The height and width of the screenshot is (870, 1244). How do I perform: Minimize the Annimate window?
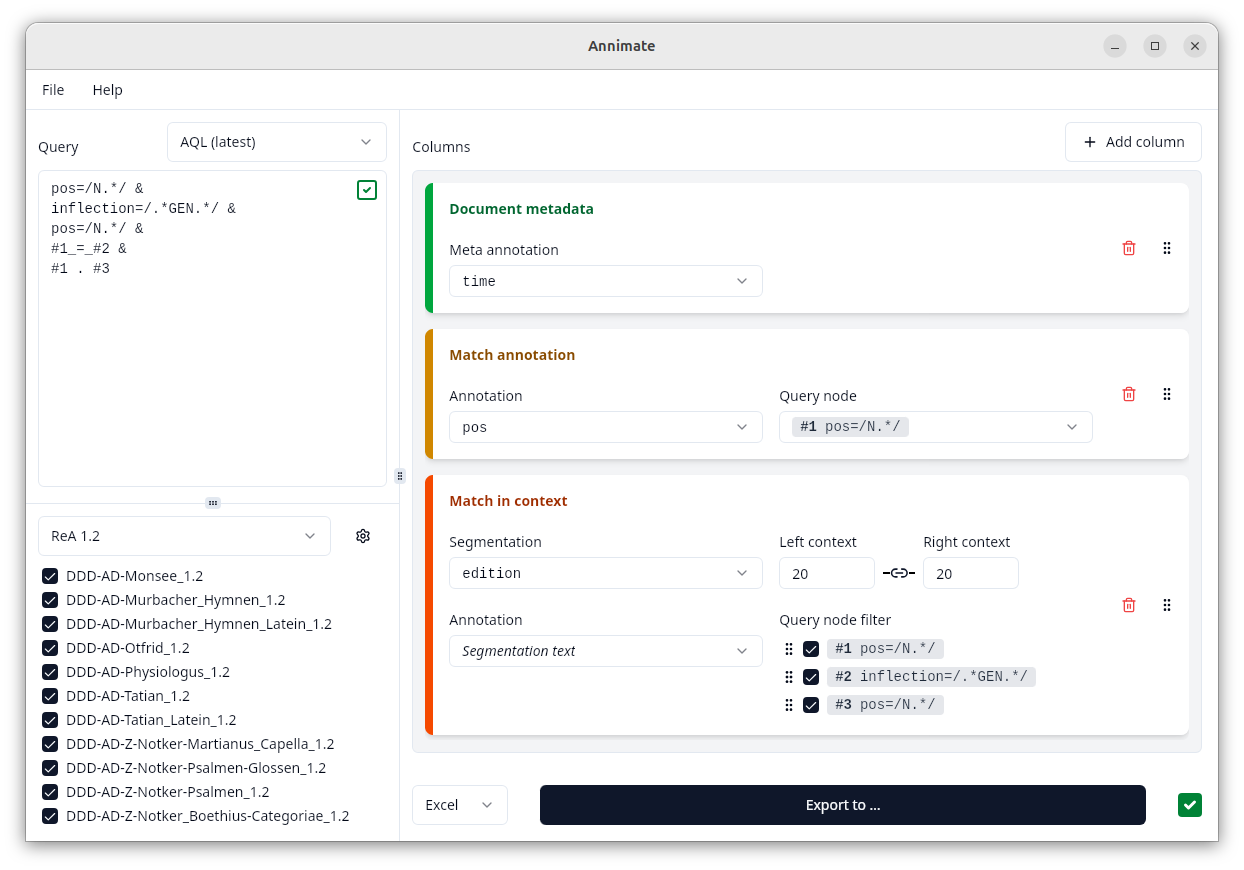pos(1115,46)
